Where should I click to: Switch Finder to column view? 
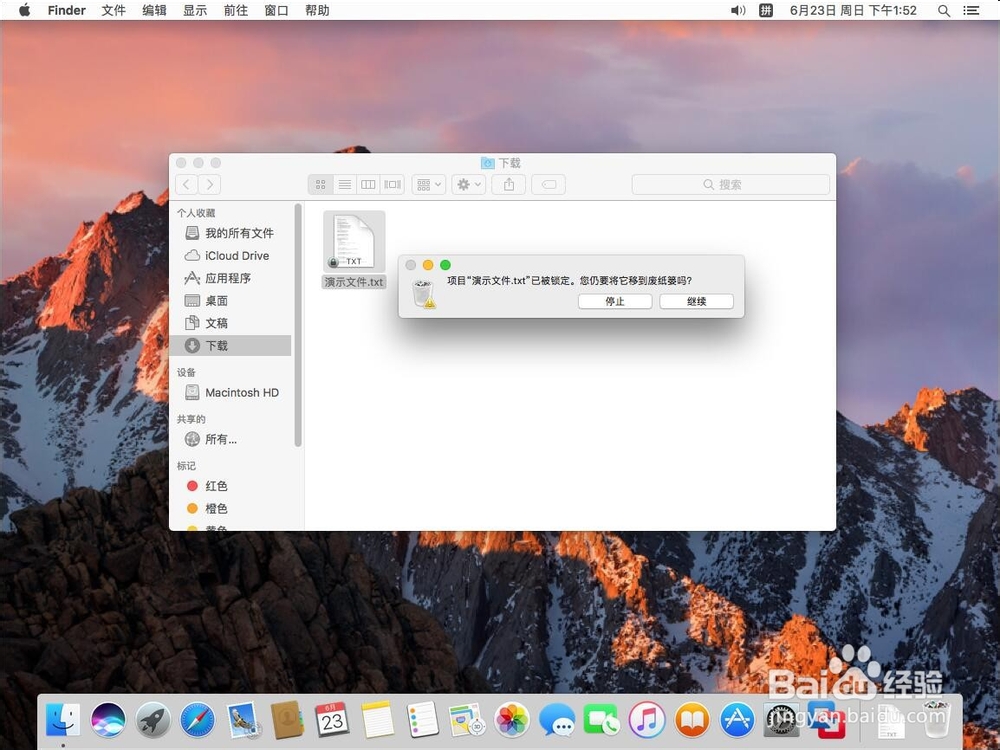[x=368, y=184]
